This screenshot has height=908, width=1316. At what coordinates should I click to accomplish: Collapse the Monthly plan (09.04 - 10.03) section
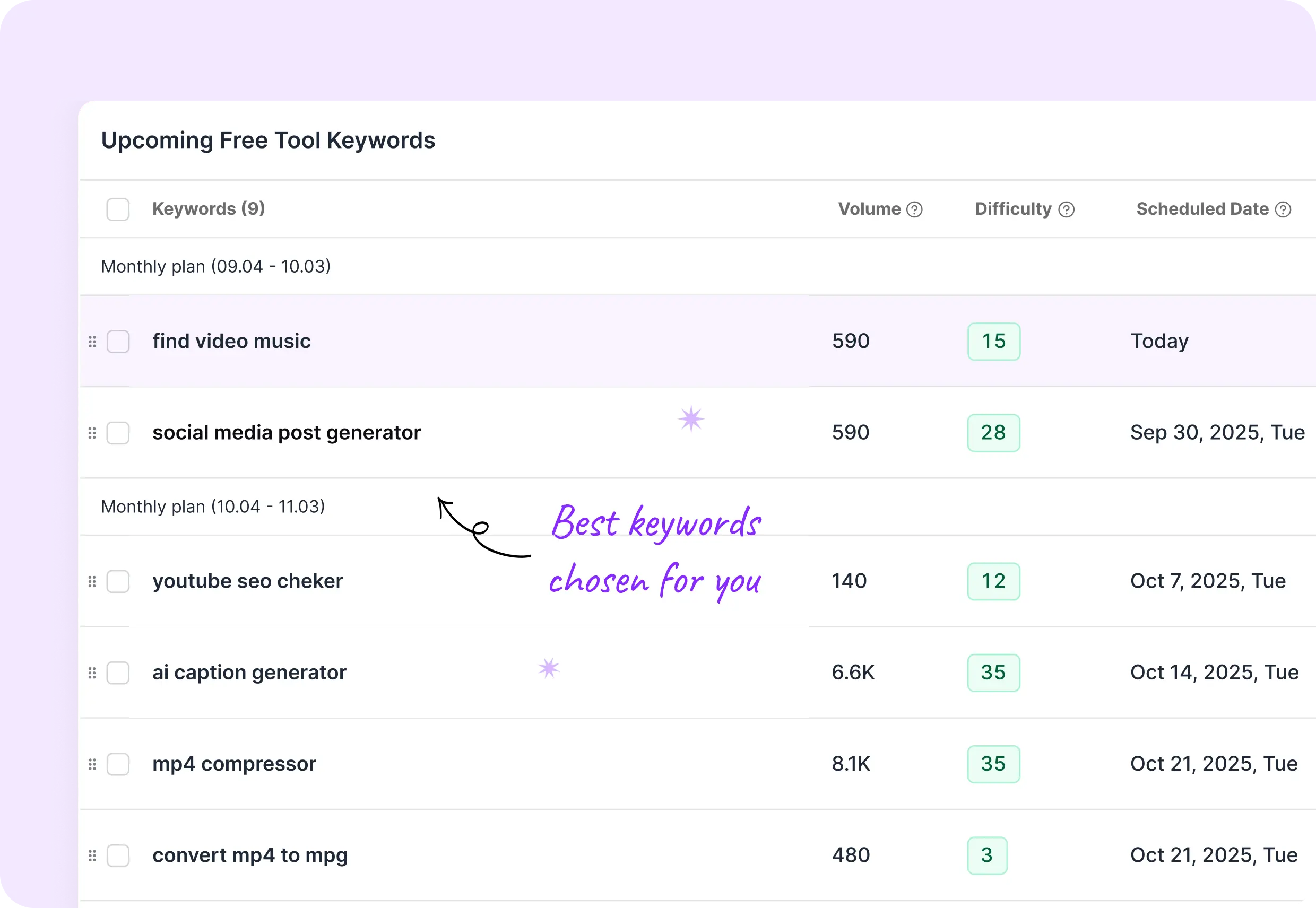[x=216, y=266]
